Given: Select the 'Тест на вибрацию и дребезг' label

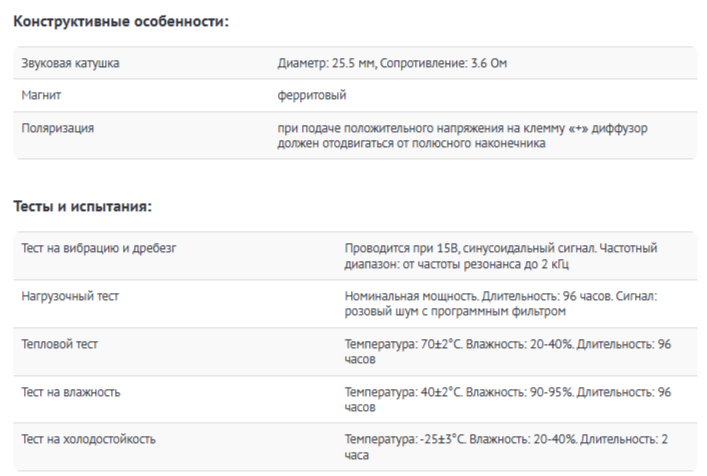Looking at the screenshot, I should click(x=99, y=248).
